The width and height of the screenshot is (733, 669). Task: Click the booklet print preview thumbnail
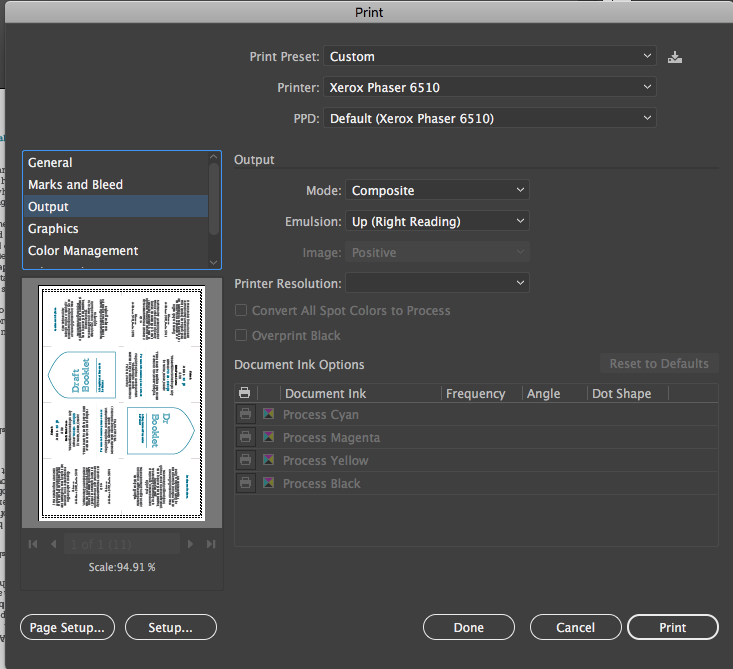(x=121, y=403)
